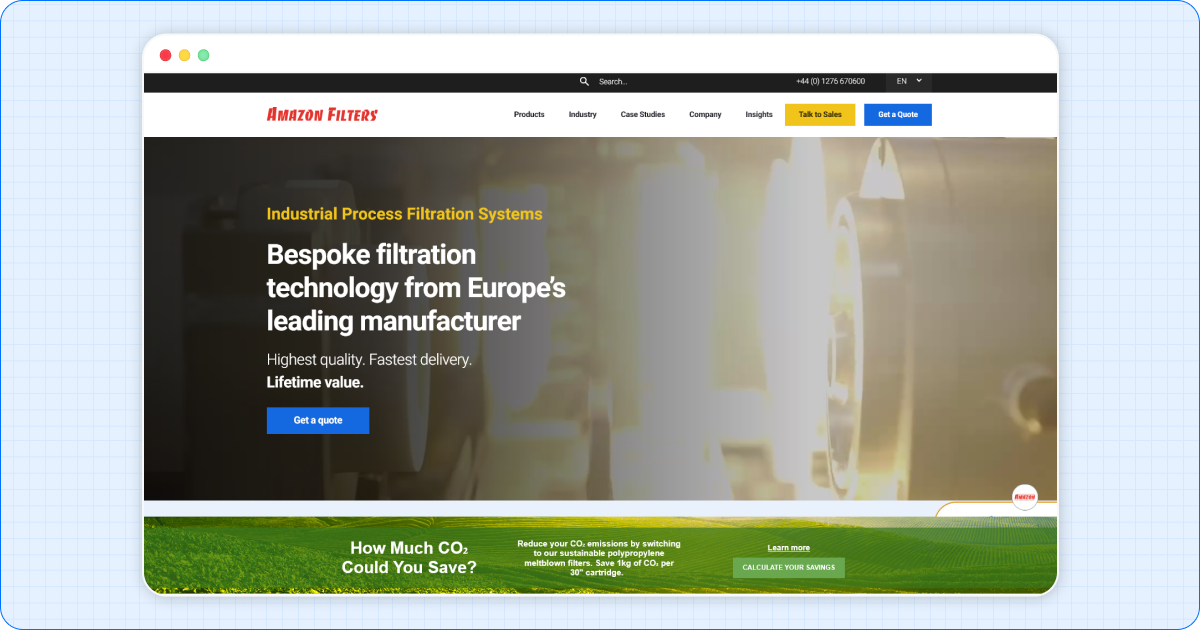Click the yellow Talk to Sales button

(x=820, y=115)
